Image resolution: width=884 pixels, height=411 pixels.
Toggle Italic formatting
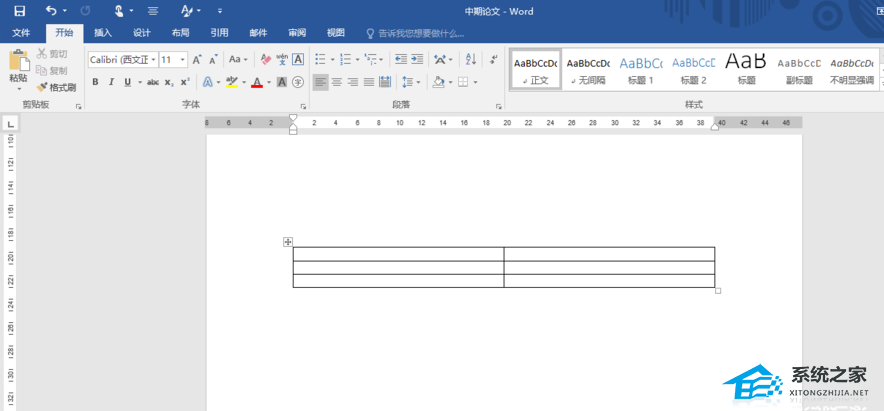[111, 82]
